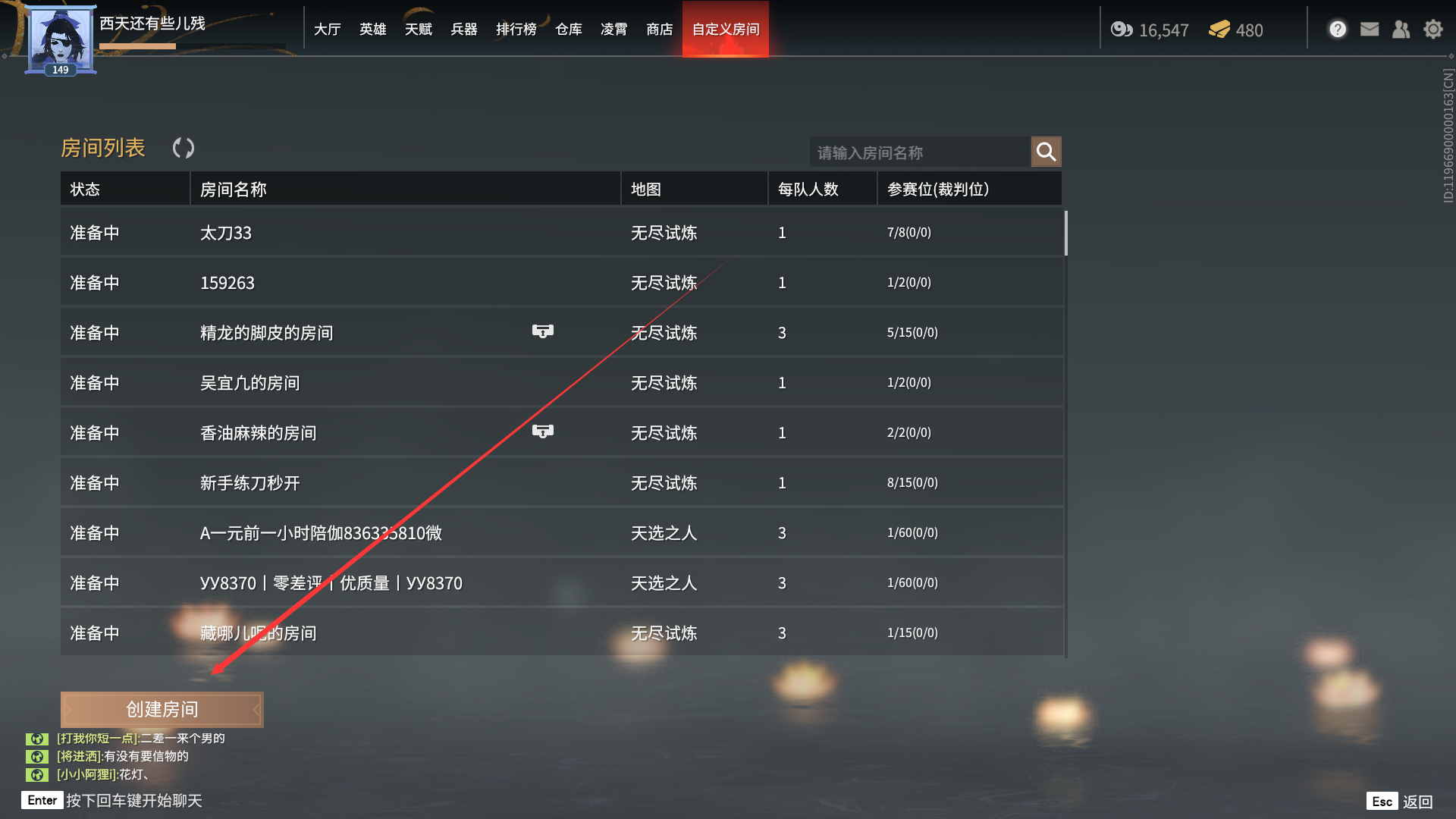1456x819 pixels.
Task: Refresh the room list
Action: tap(184, 148)
